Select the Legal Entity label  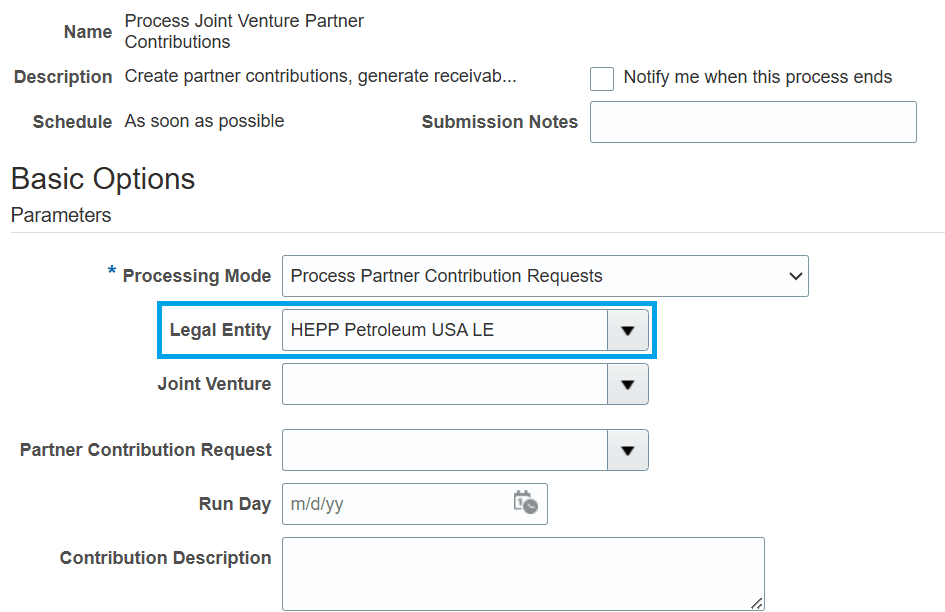[220, 330]
